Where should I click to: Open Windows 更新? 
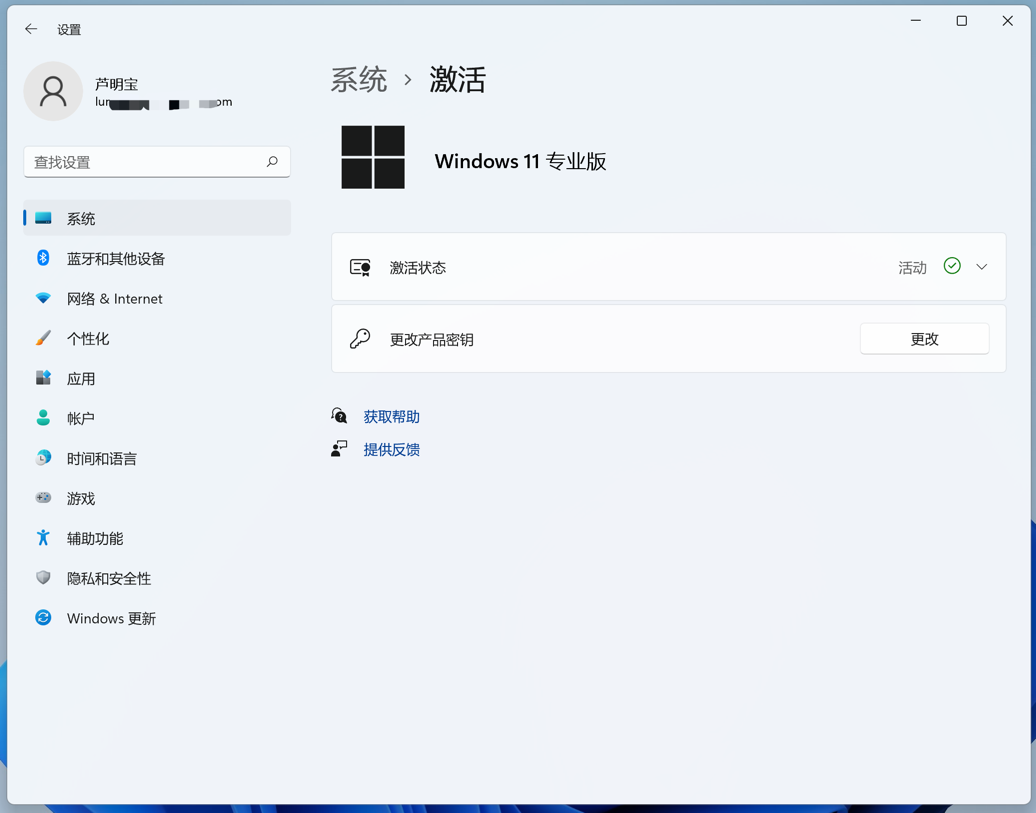(110, 618)
